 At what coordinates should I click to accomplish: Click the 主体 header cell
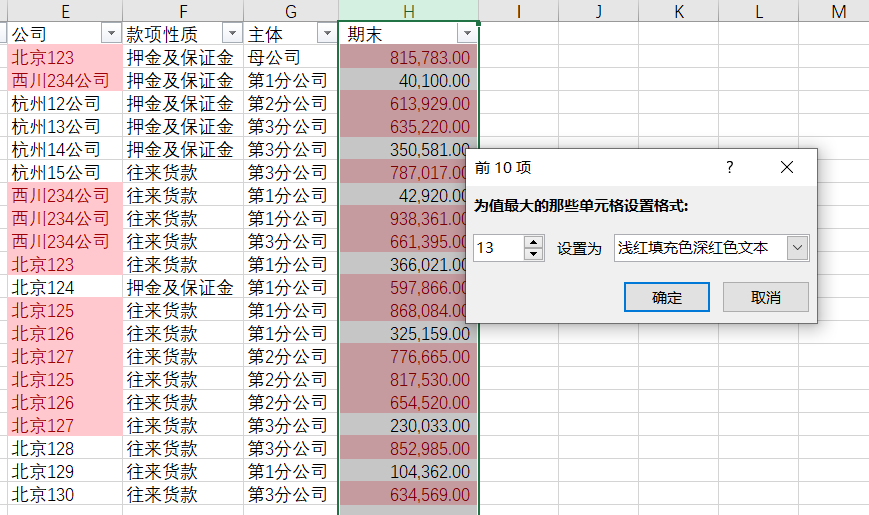point(291,34)
